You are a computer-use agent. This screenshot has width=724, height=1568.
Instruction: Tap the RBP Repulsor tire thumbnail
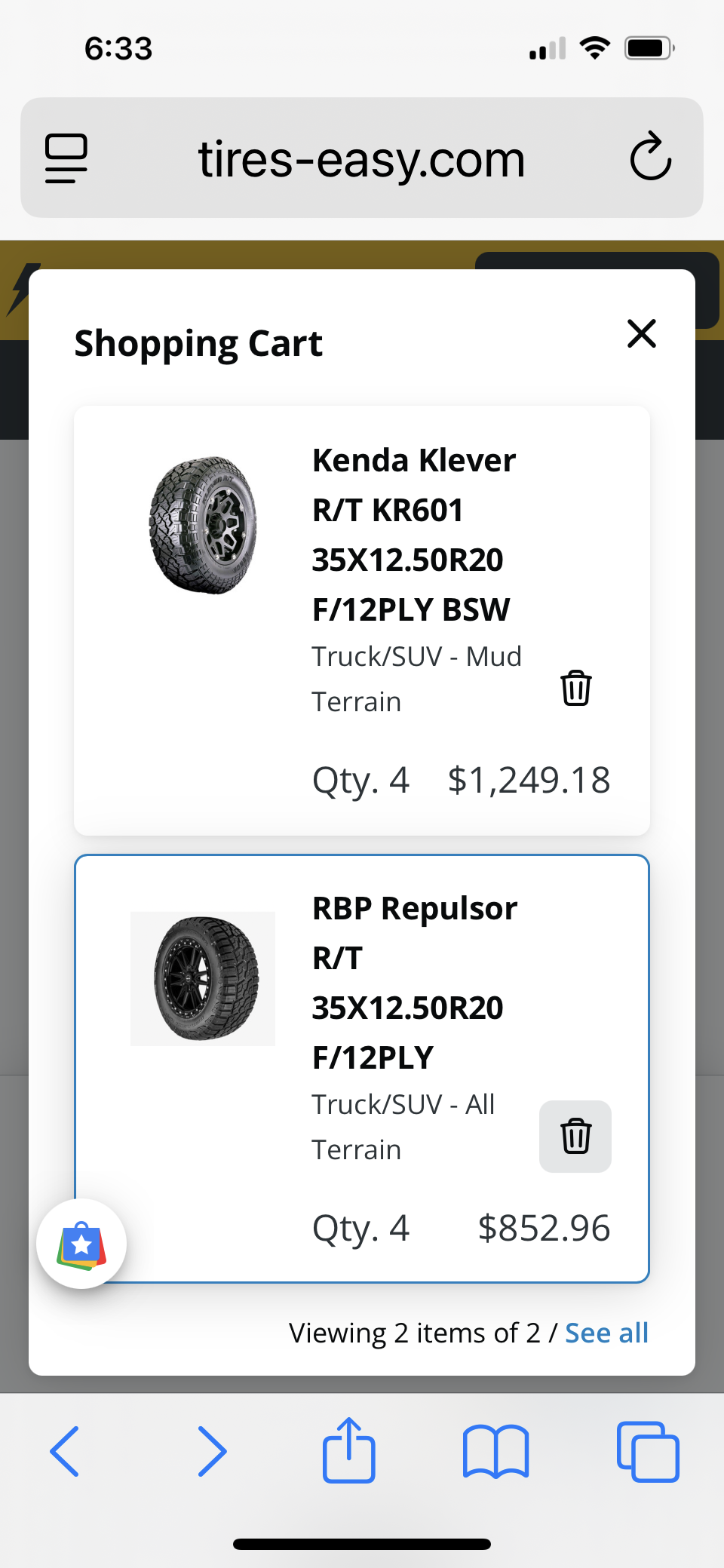point(203,978)
